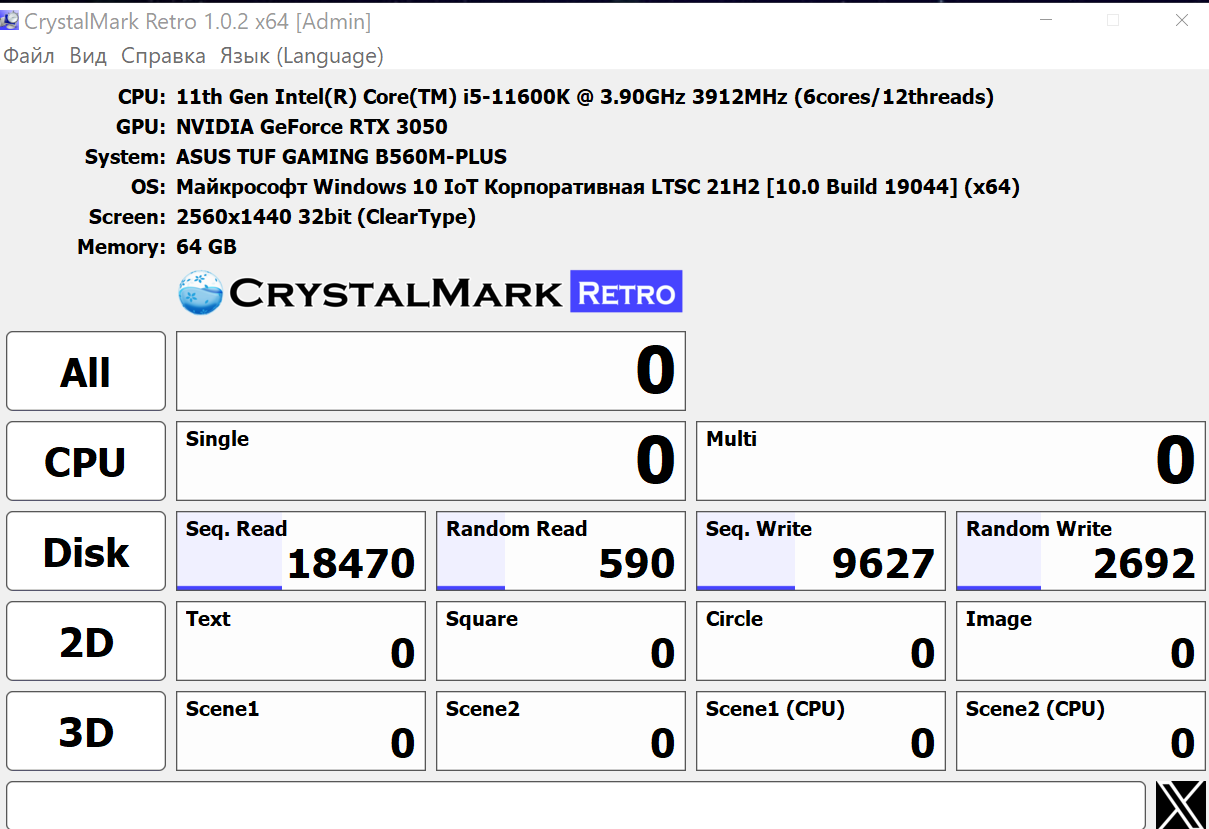Maximize the CrystalMark Retro window
The height and width of the screenshot is (829, 1209).
click(1113, 20)
